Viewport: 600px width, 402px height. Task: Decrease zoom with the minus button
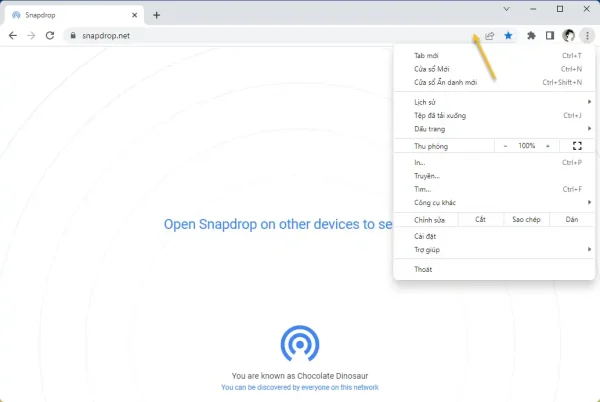[x=505, y=146]
